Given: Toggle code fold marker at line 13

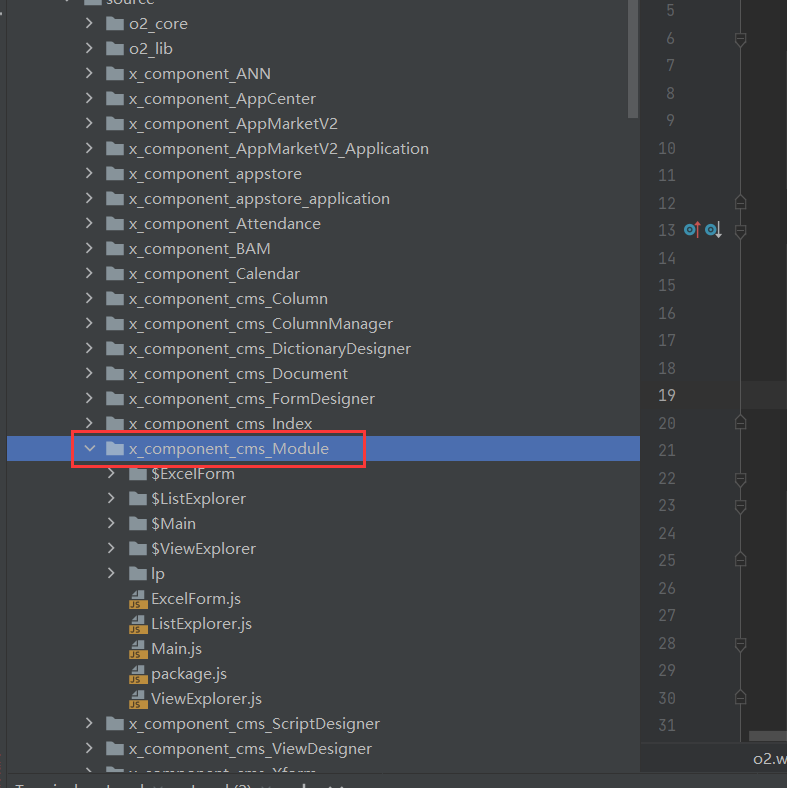Looking at the screenshot, I should pos(740,231).
